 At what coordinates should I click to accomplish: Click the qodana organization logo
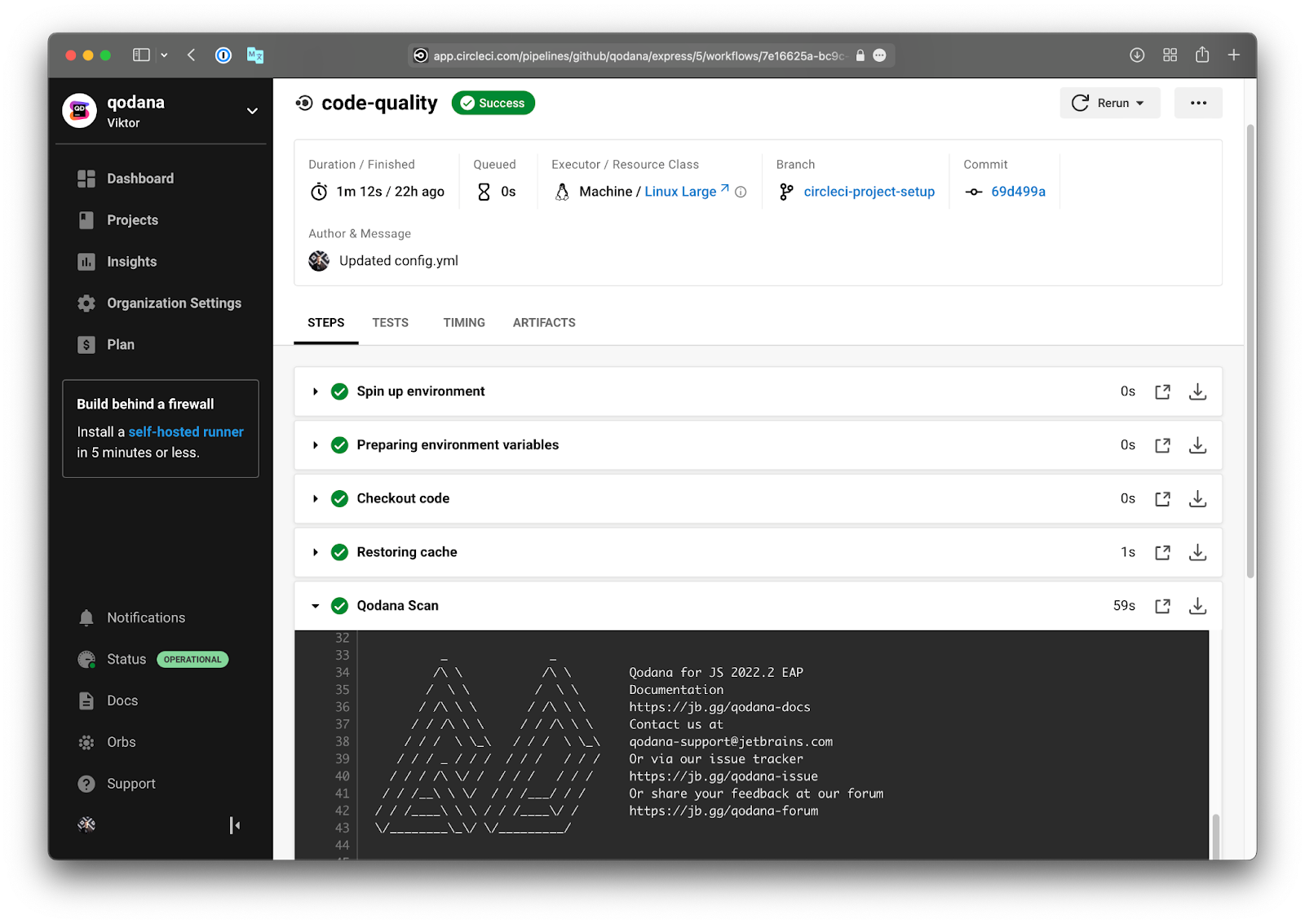pos(79,111)
